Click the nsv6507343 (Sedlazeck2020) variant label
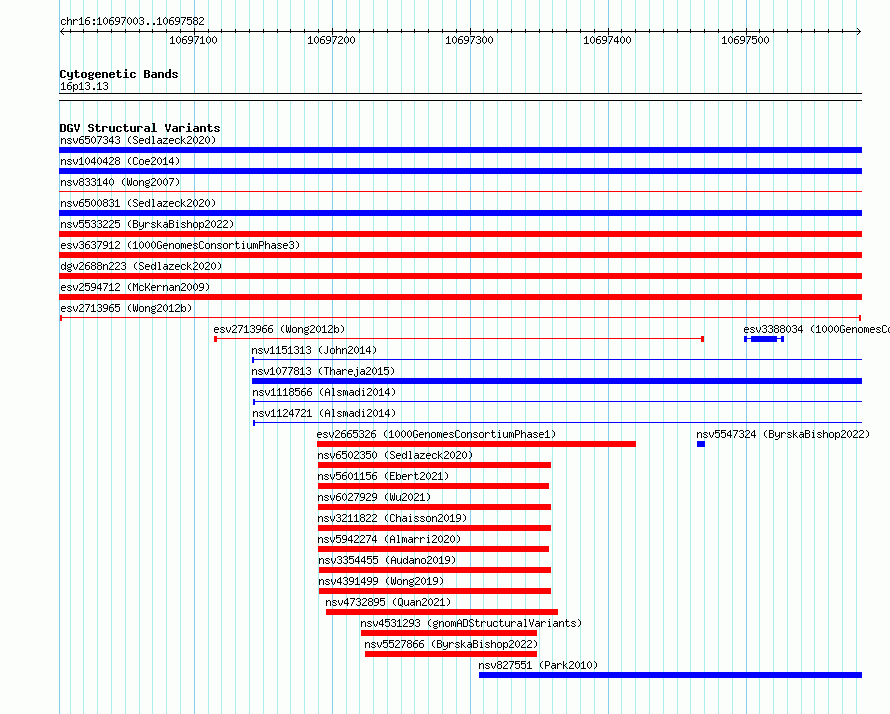 click(x=138, y=140)
